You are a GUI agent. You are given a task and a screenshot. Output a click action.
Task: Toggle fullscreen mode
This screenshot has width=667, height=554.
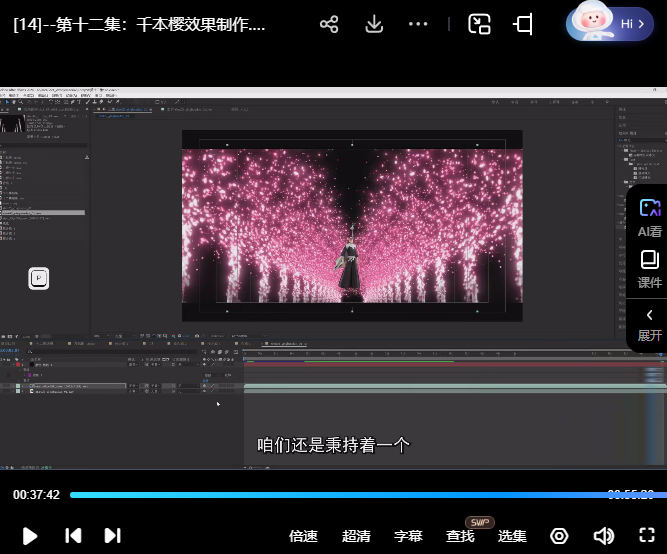pyautogui.click(x=646, y=536)
